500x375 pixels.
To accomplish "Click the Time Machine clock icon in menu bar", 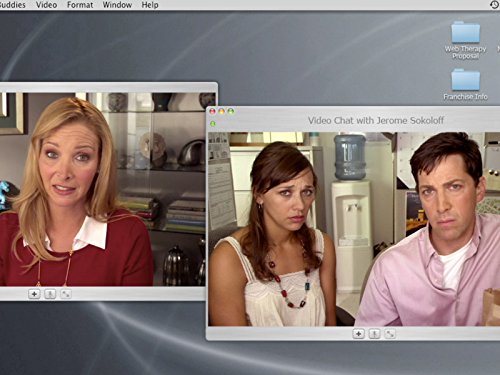I will (494, 5).
